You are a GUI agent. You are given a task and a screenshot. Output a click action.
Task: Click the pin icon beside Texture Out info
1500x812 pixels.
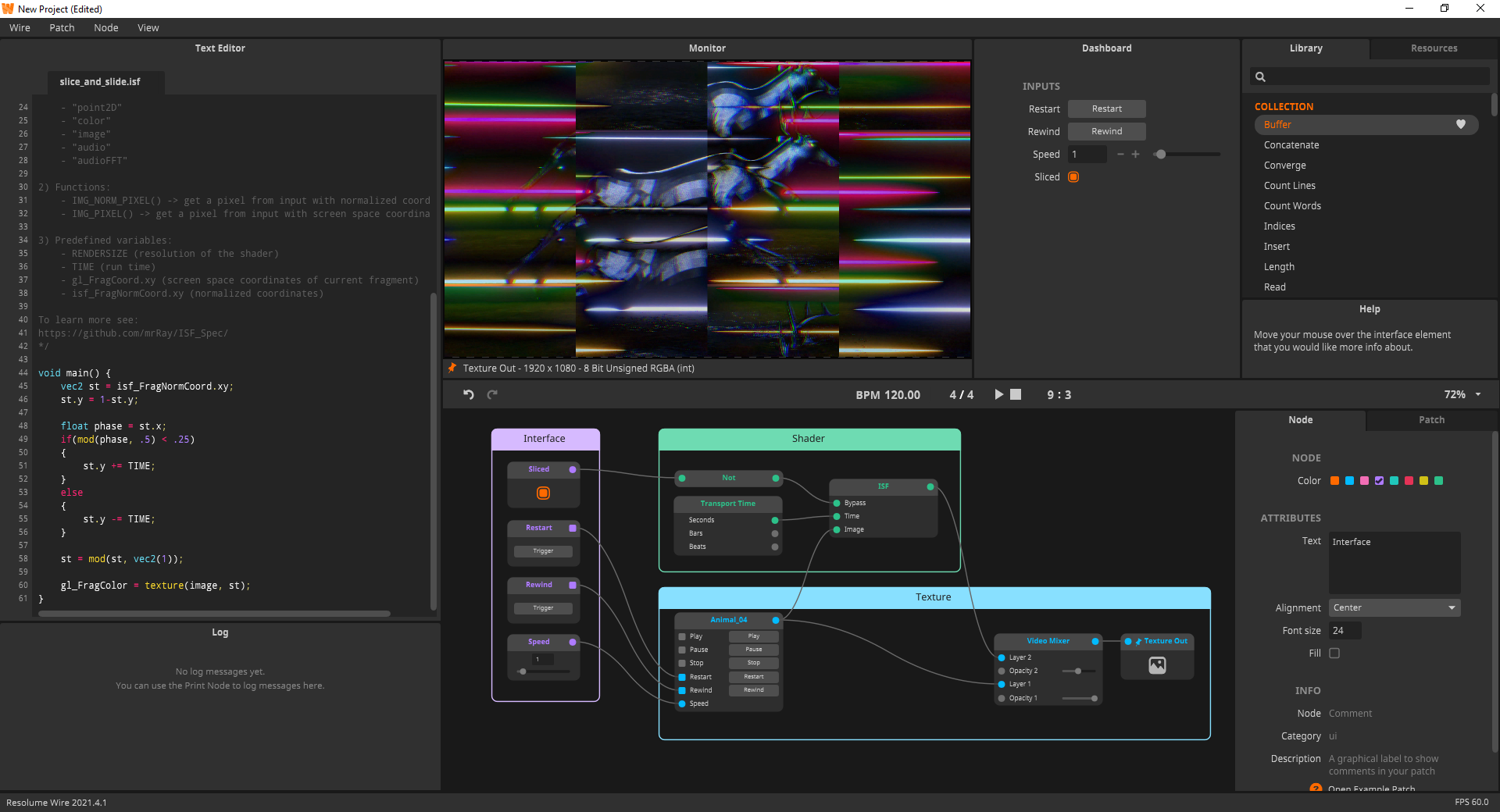(x=452, y=368)
